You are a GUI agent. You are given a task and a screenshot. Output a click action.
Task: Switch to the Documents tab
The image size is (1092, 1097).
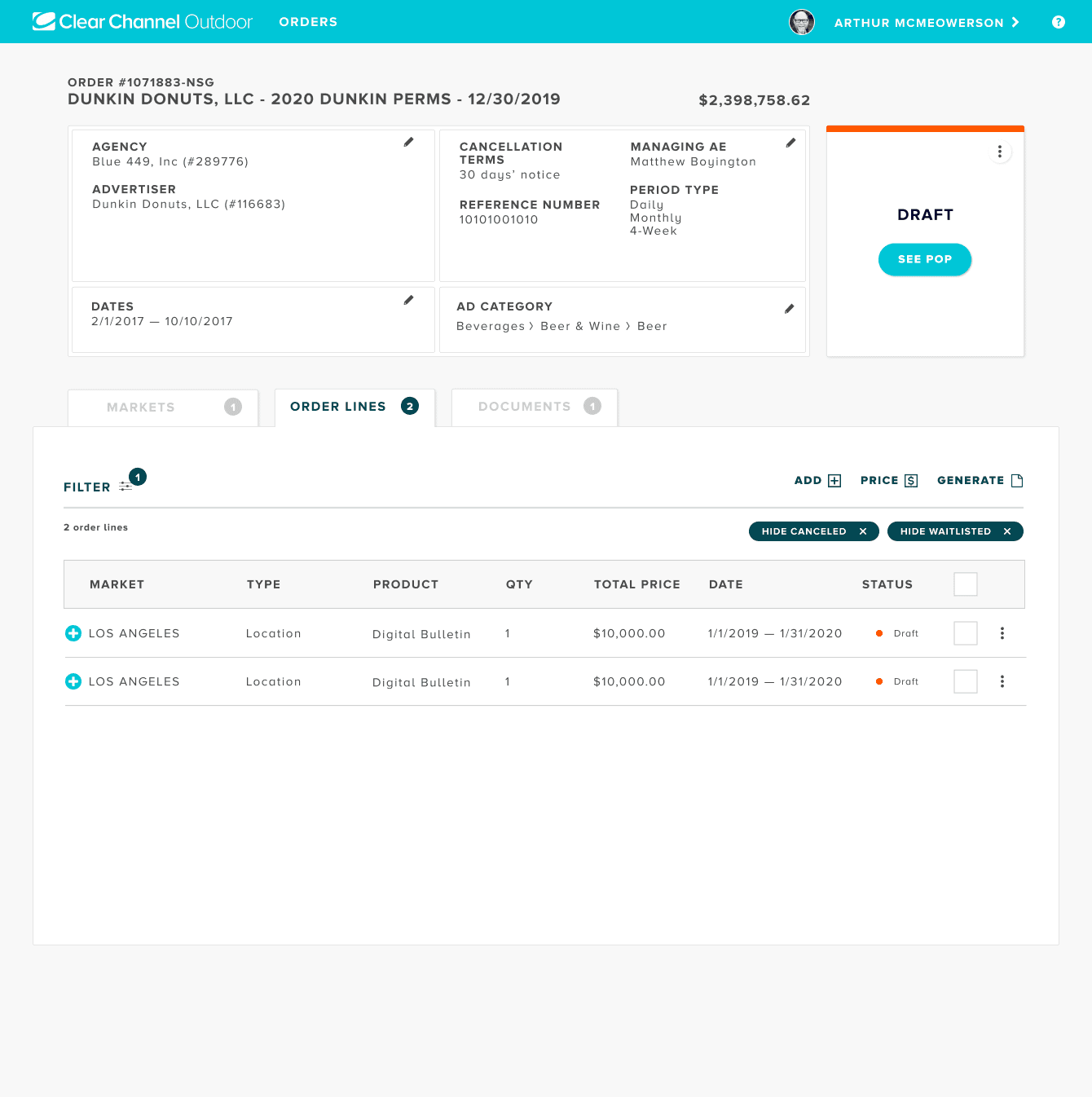pos(535,407)
